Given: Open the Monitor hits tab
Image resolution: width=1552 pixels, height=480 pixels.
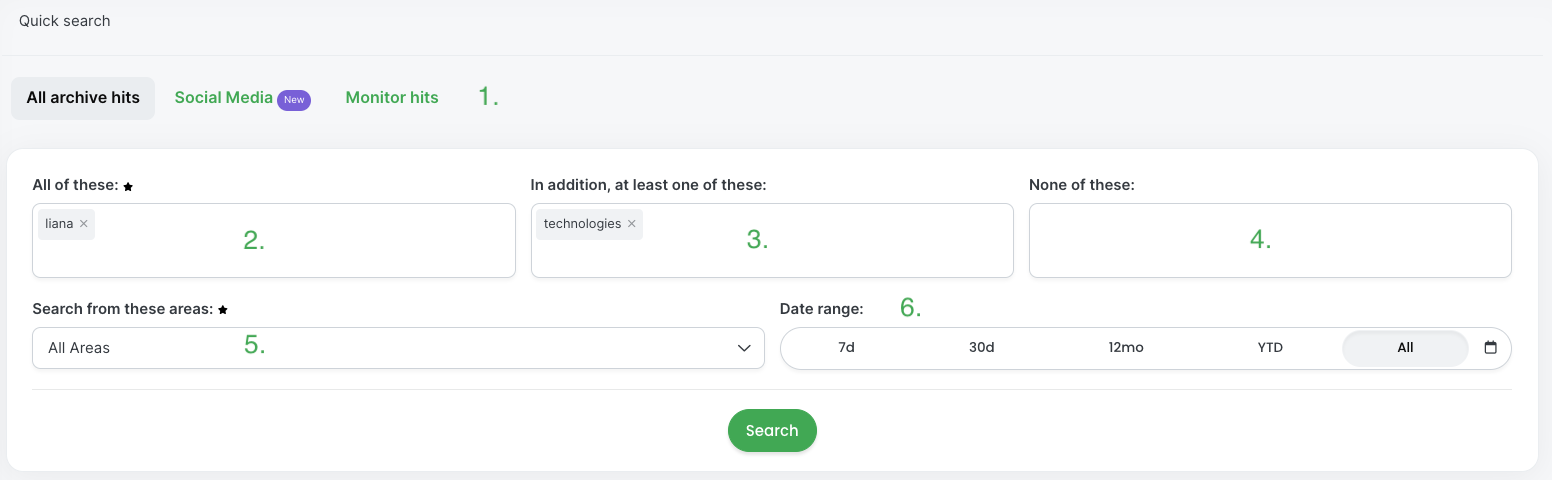Looking at the screenshot, I should pos(392,98).
